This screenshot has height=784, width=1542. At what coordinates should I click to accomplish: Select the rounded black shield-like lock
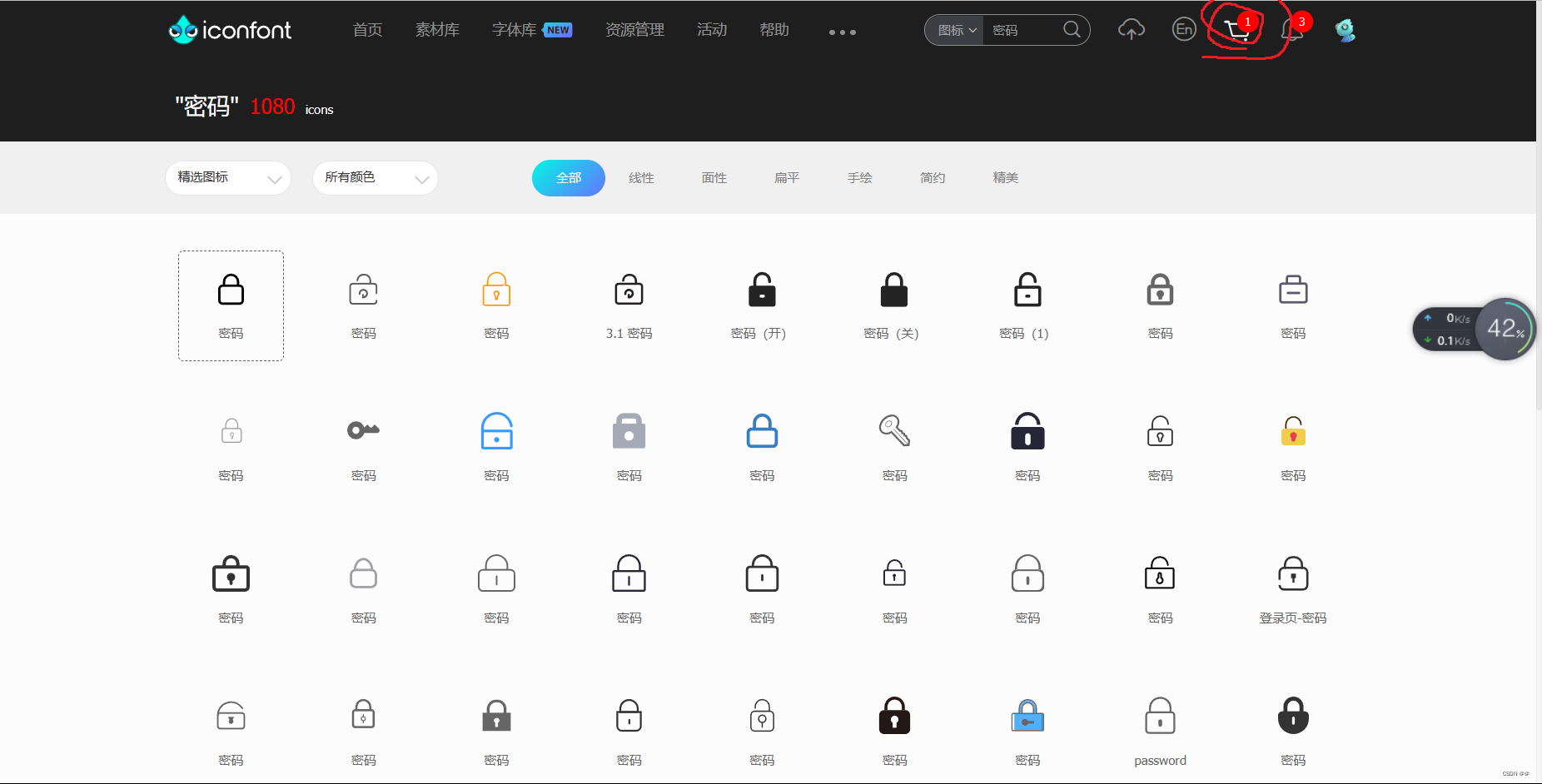[1293, 716]
